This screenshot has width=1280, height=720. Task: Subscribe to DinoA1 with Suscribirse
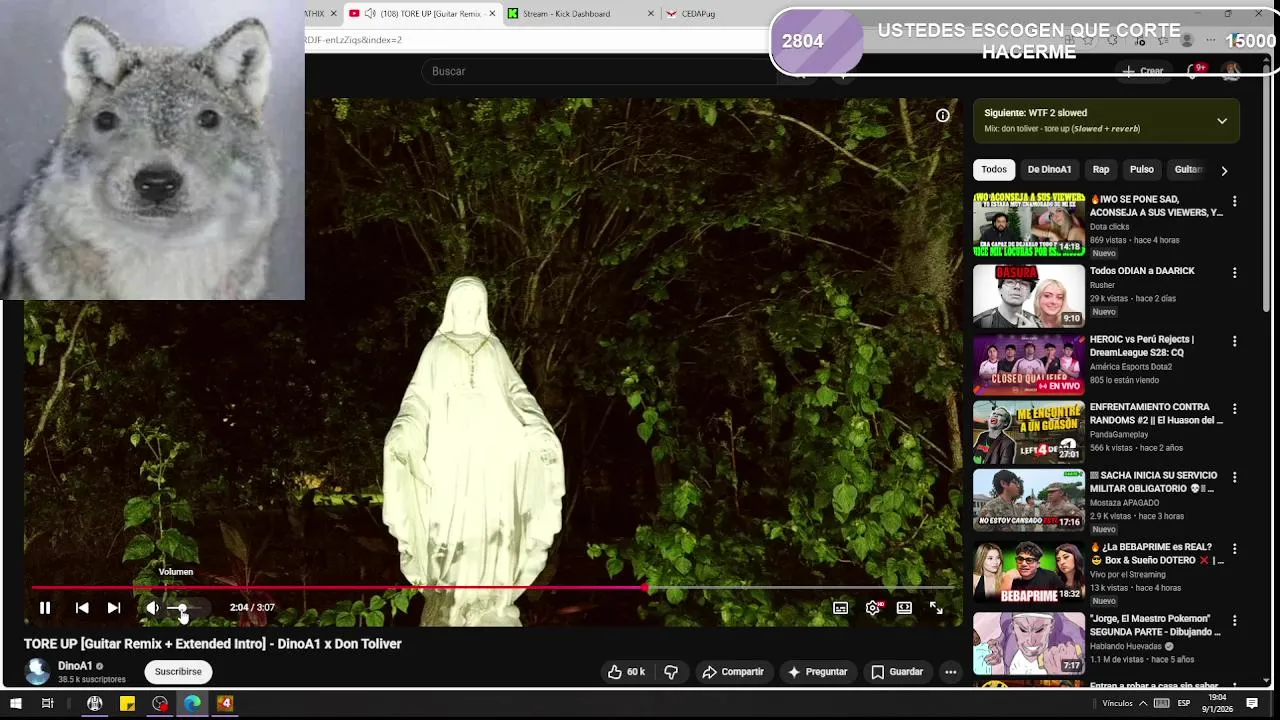[178, 672]
